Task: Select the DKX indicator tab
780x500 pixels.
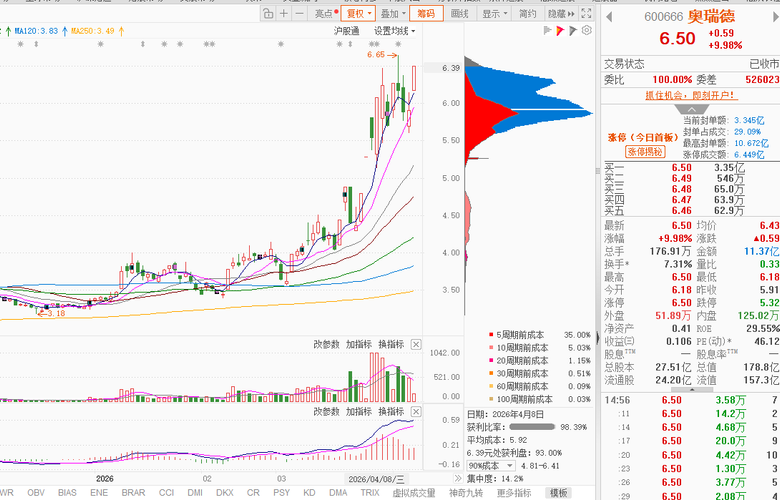Action: click(225, 493)
